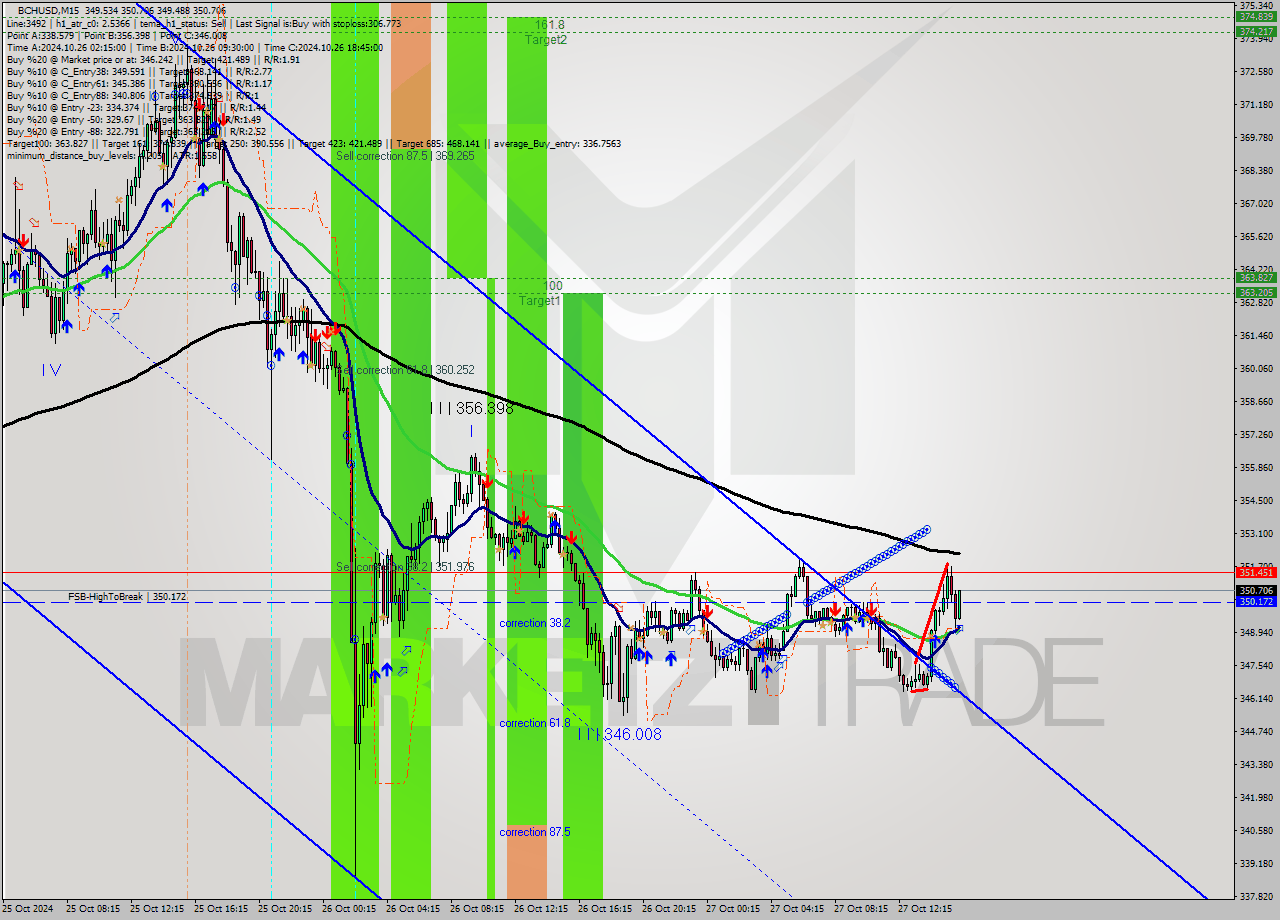Click the '26 Oct 12:15' time label
This screenshot has width=1280, height=920.
[x=541, y=910]
